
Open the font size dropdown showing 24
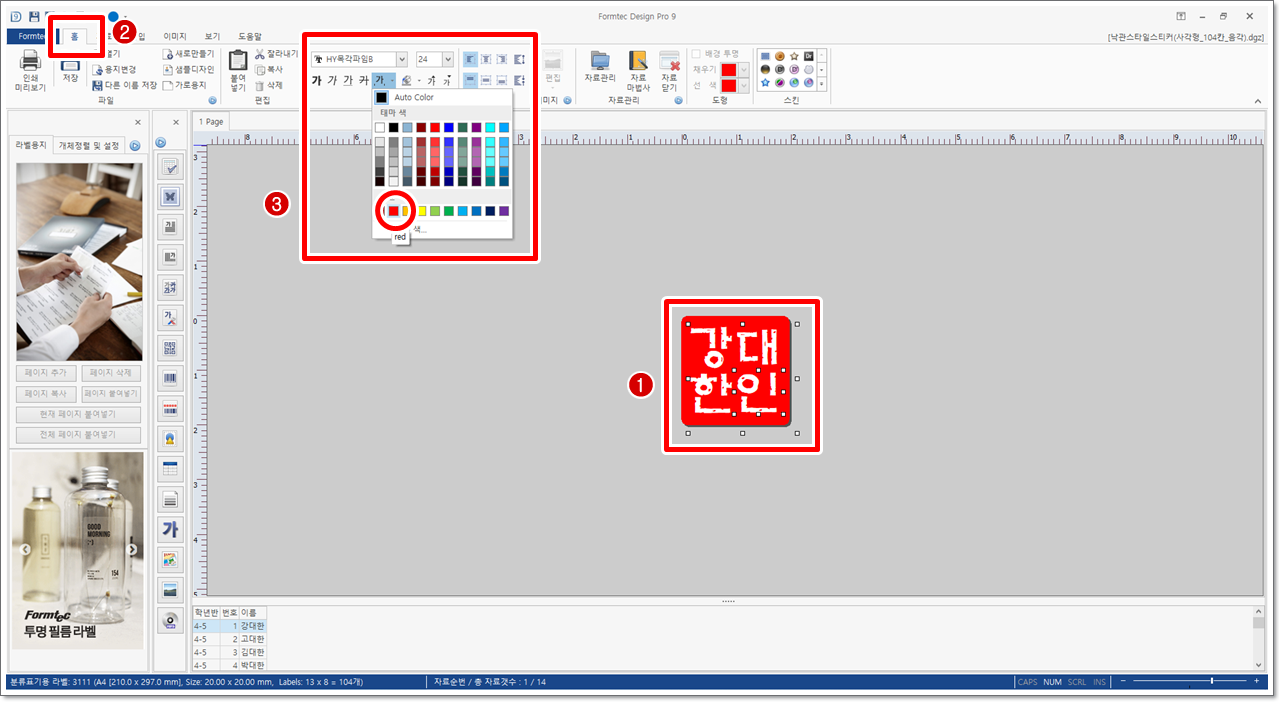(448, 60)
